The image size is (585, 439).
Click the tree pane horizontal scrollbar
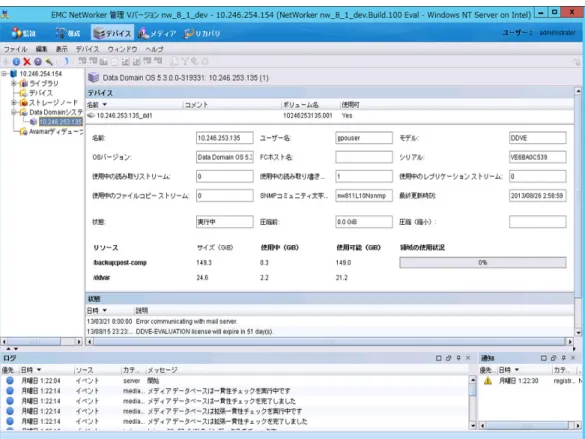tap(41, 341)
